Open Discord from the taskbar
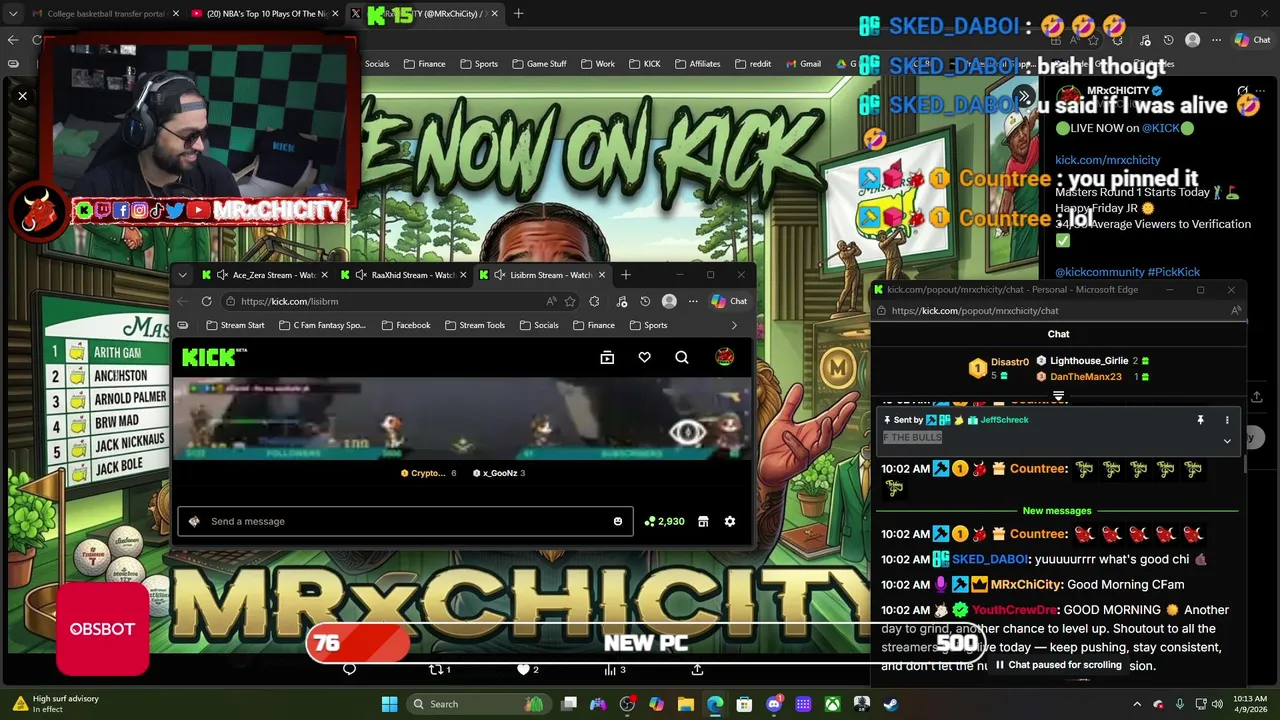Screen dimensions: 1280x720 773,704
